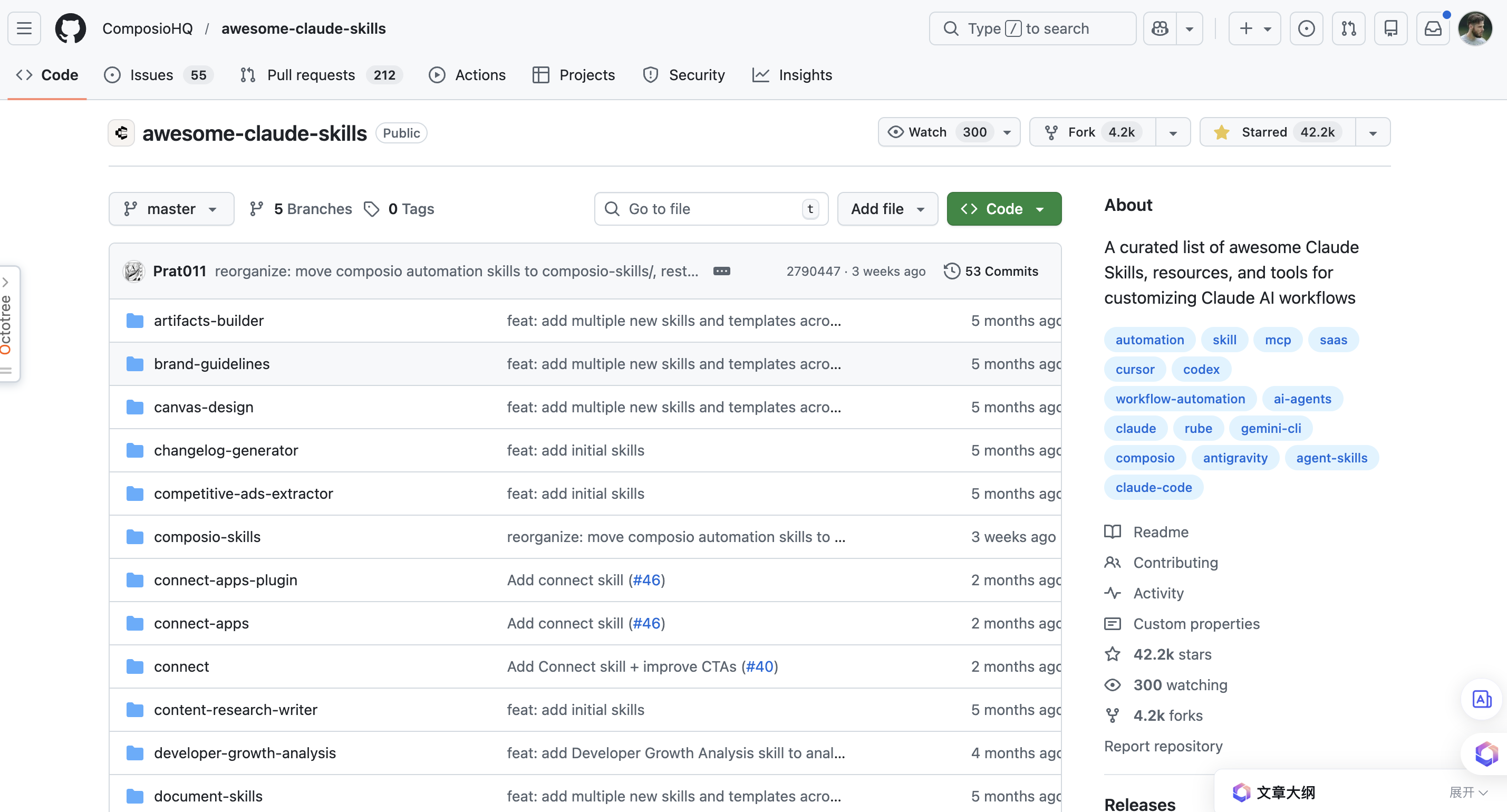Viewport: 1507px width, 812px height.
Task: Select the workflow-automation topic tag
Action: coord(1180,399)
